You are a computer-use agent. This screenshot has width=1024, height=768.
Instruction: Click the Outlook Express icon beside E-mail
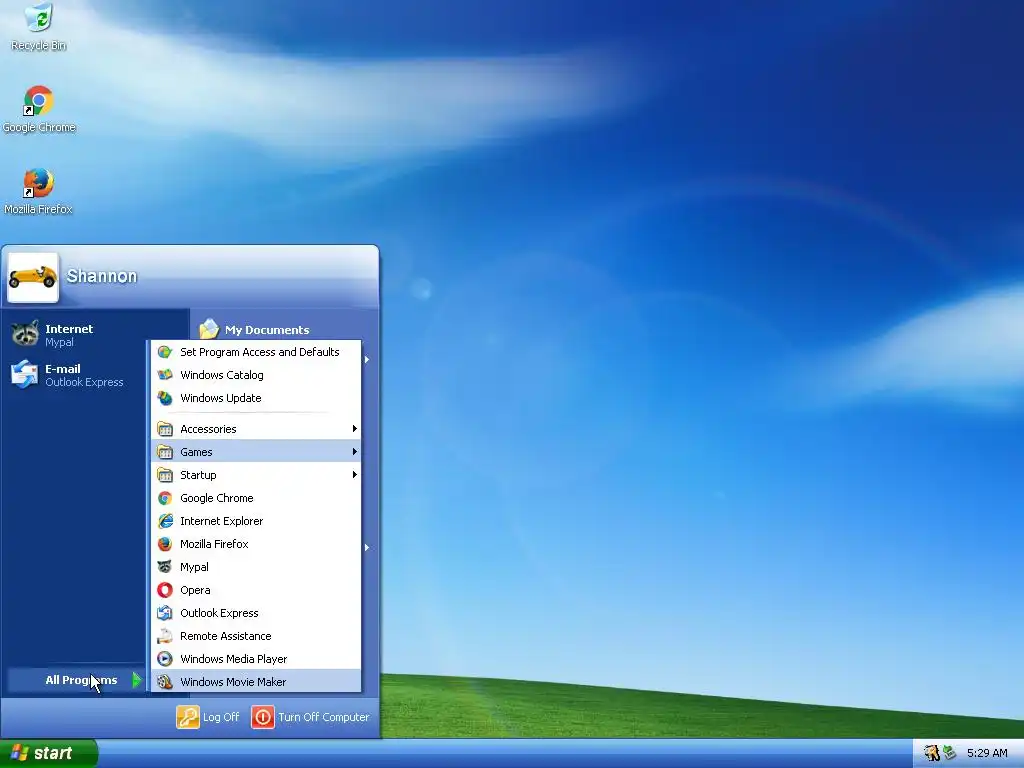coord(25,374)
